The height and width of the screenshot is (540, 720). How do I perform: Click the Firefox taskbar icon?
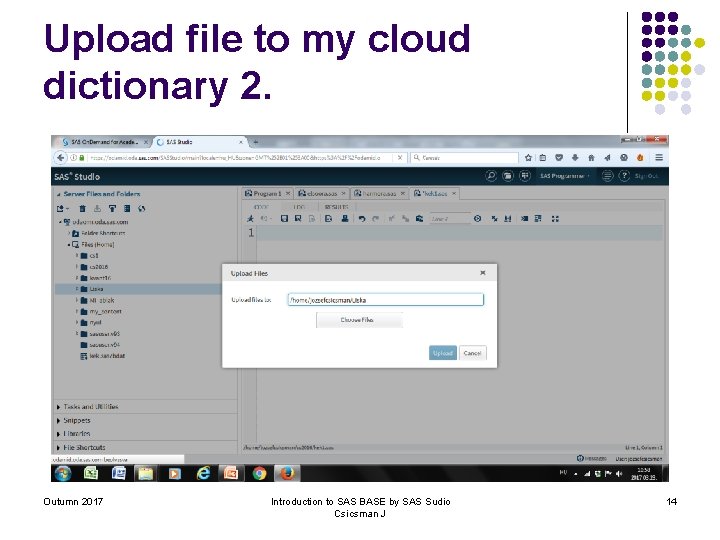pyautogui.click(x=287, y=473)
